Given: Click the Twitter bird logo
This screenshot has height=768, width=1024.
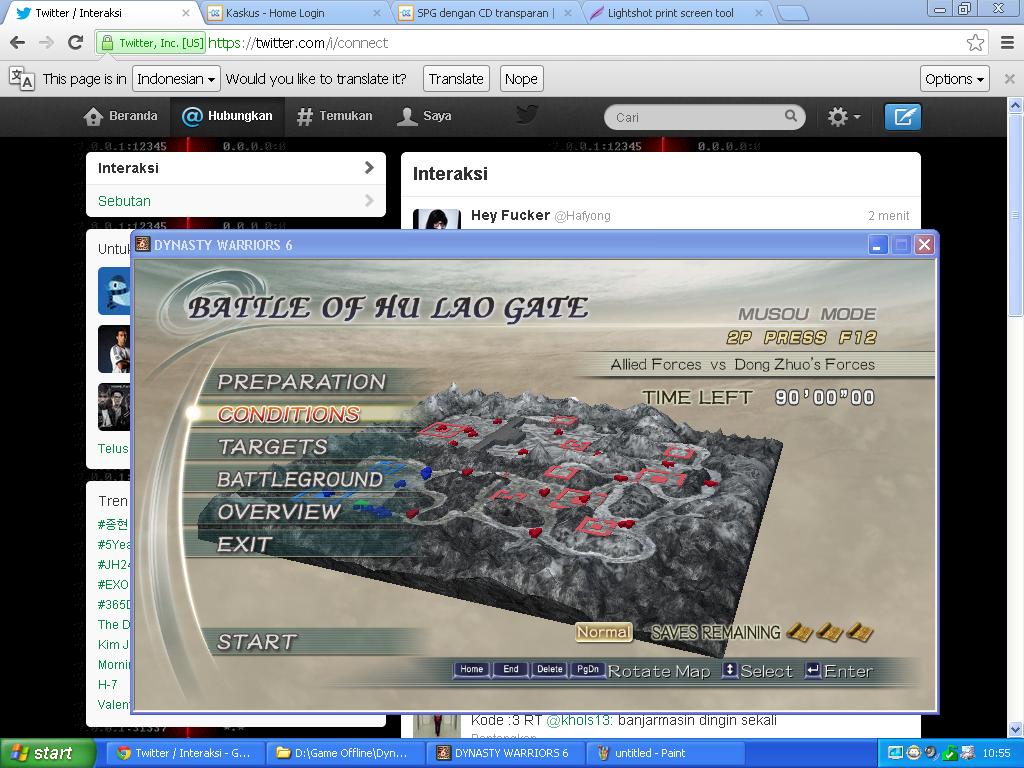Looking at the screenshot, I should point(527,115).
